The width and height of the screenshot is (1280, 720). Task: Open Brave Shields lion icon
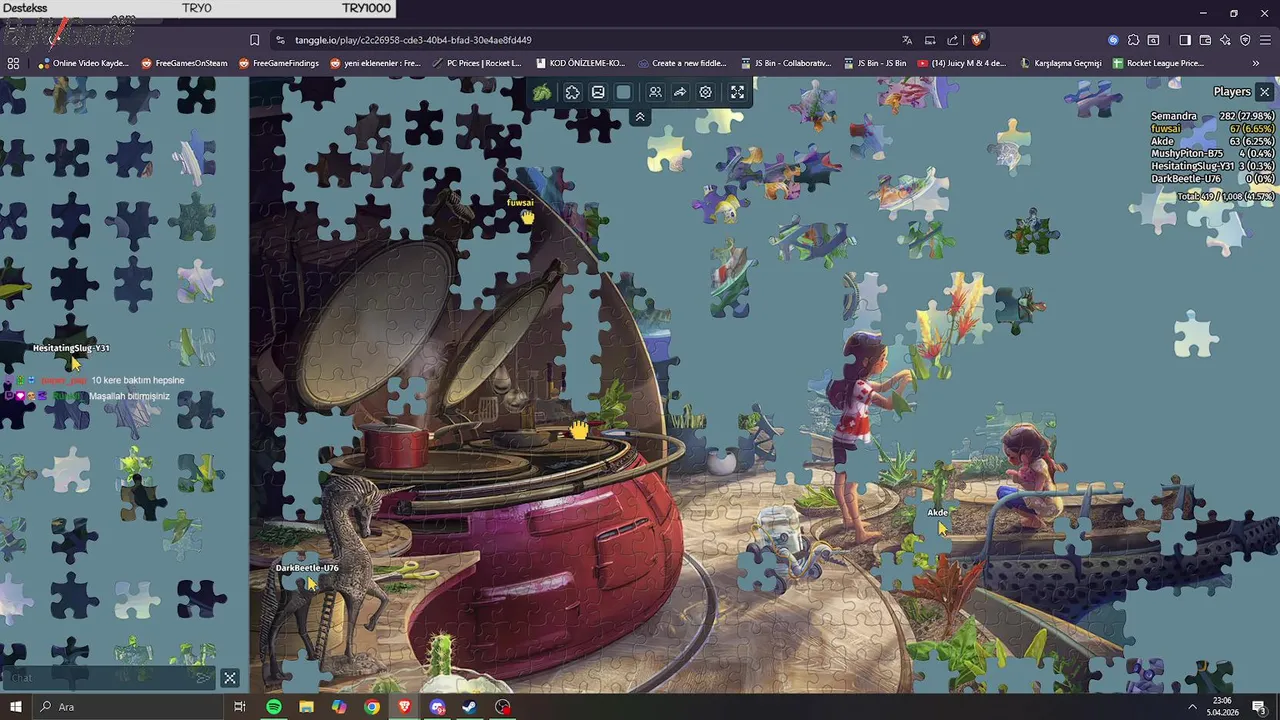(x=977, y=40)
